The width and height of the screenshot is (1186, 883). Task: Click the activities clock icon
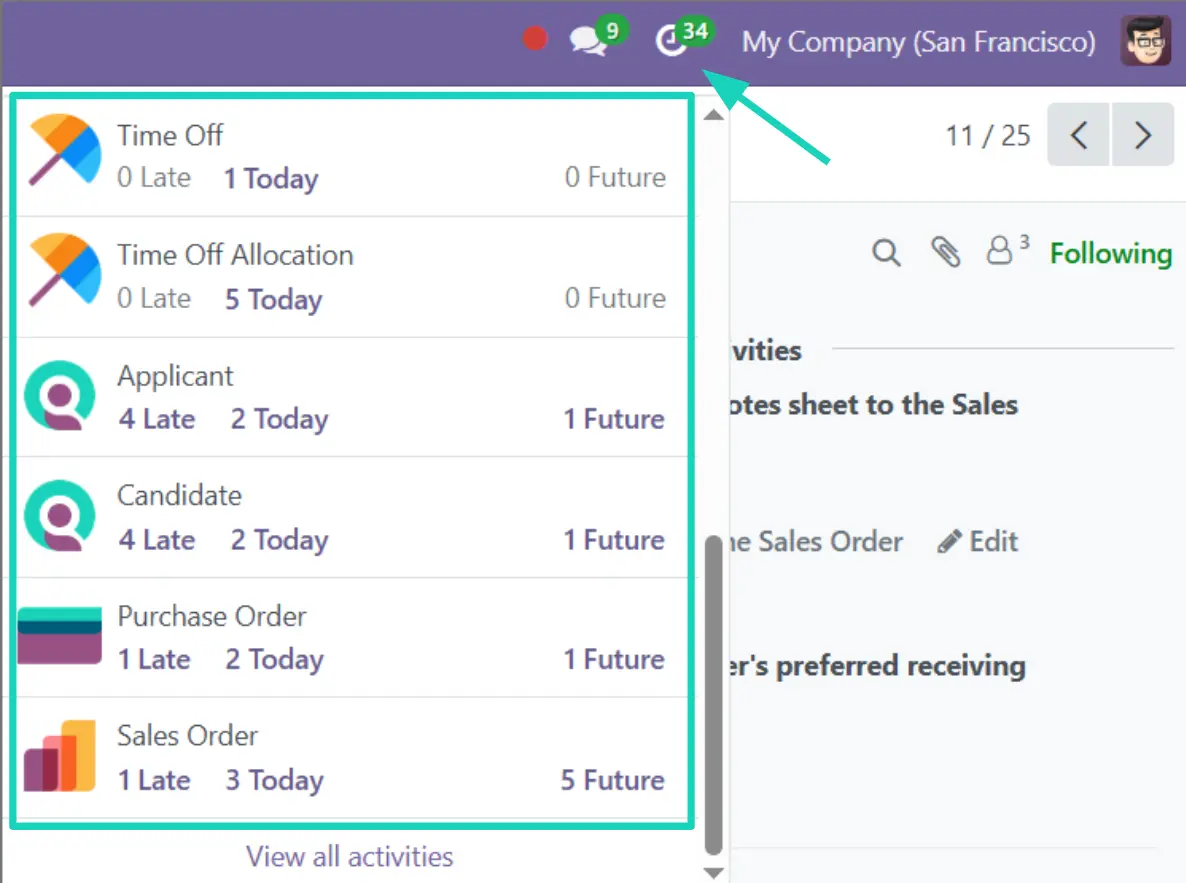coord(669,42)
